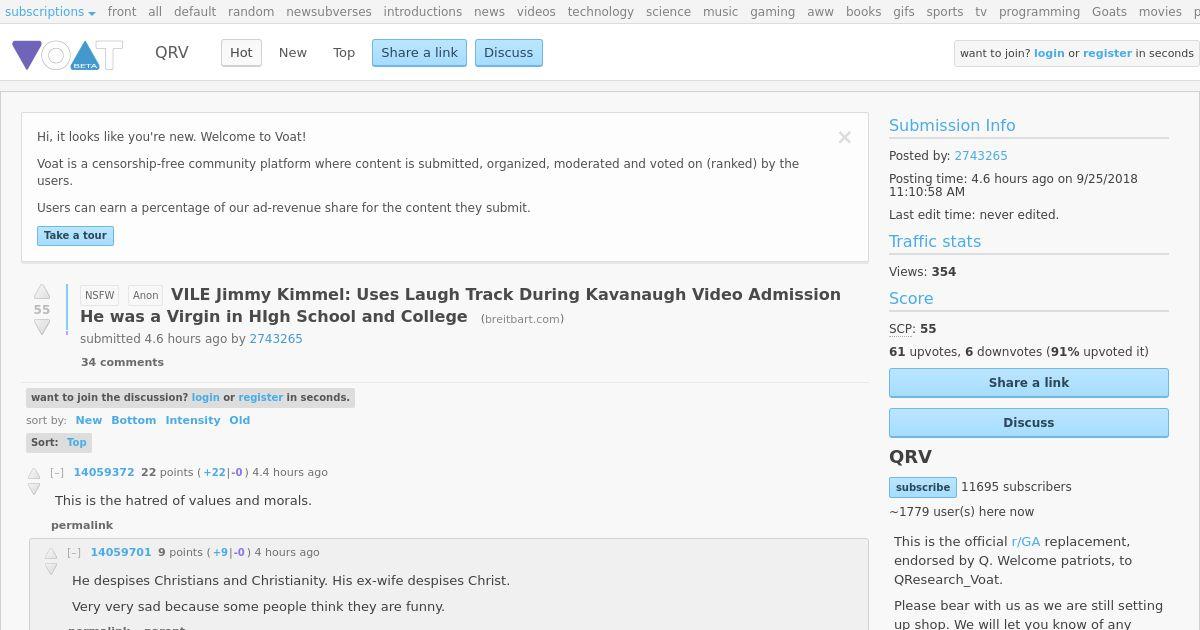Open the 34 comments link
This screenshot has width=1200, height=630.
pyautogui.click(x=122, y=362)
